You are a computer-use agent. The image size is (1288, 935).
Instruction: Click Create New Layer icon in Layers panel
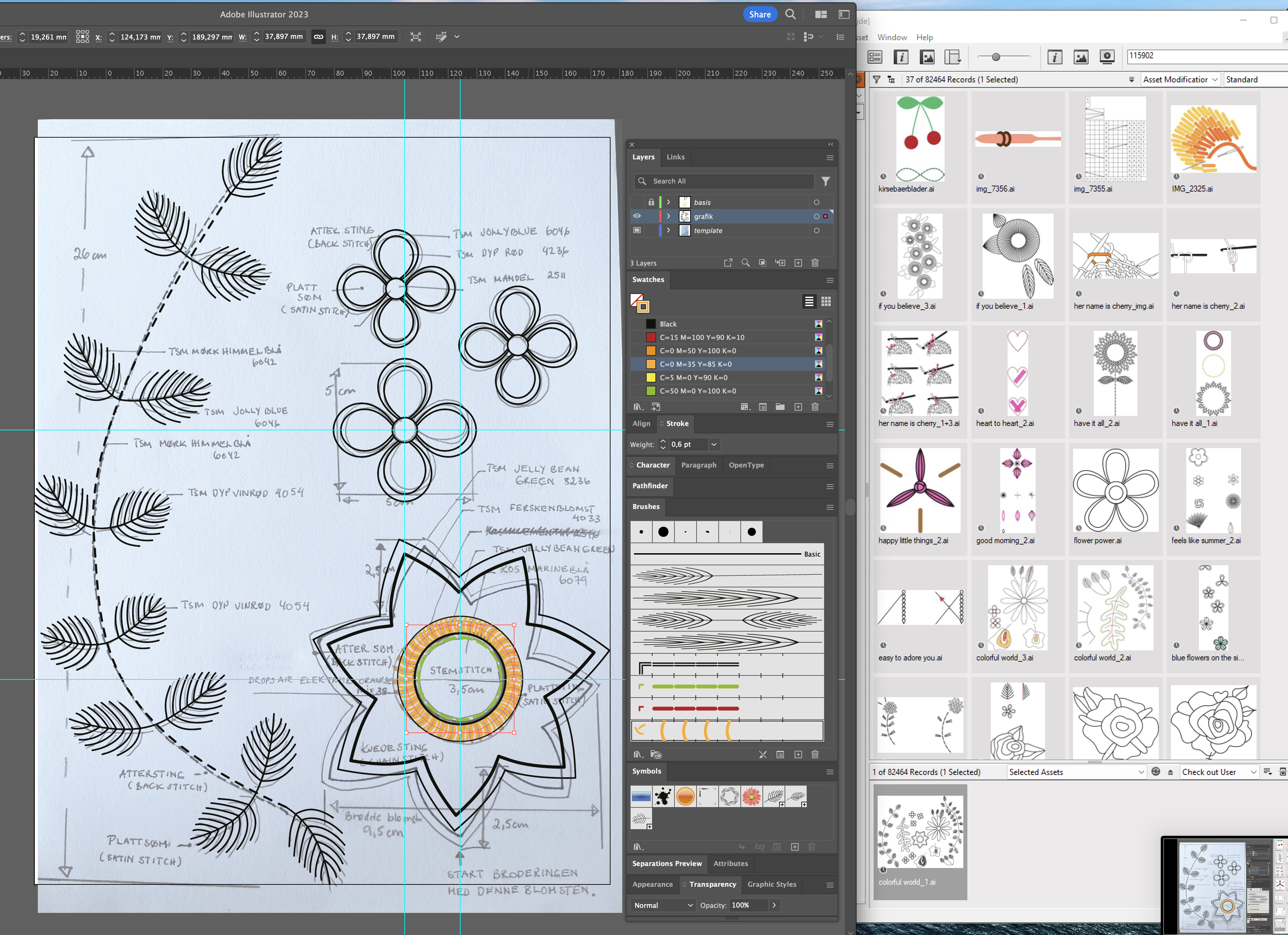point(798,263)
